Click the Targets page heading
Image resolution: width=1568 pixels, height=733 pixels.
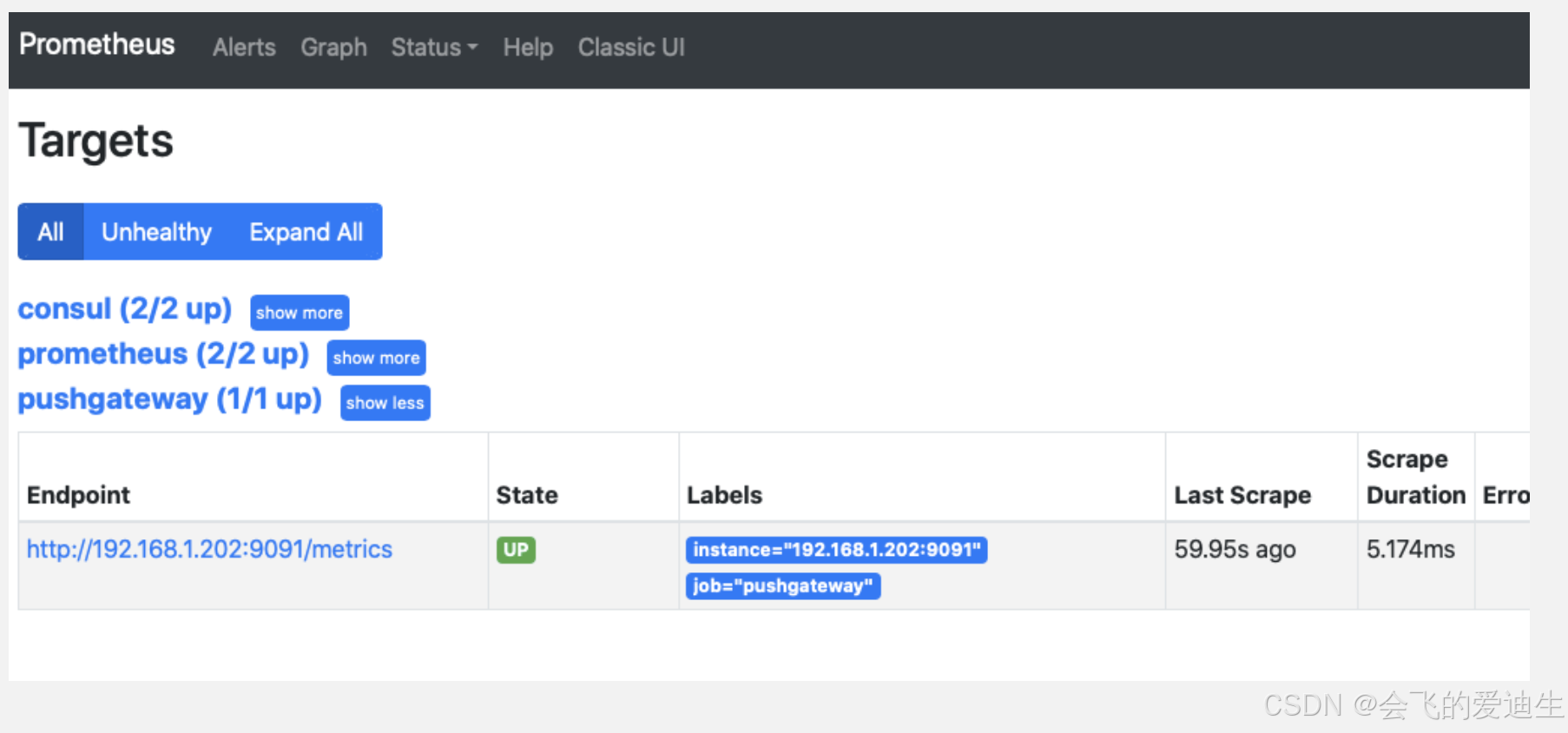(x=96, y=141)
